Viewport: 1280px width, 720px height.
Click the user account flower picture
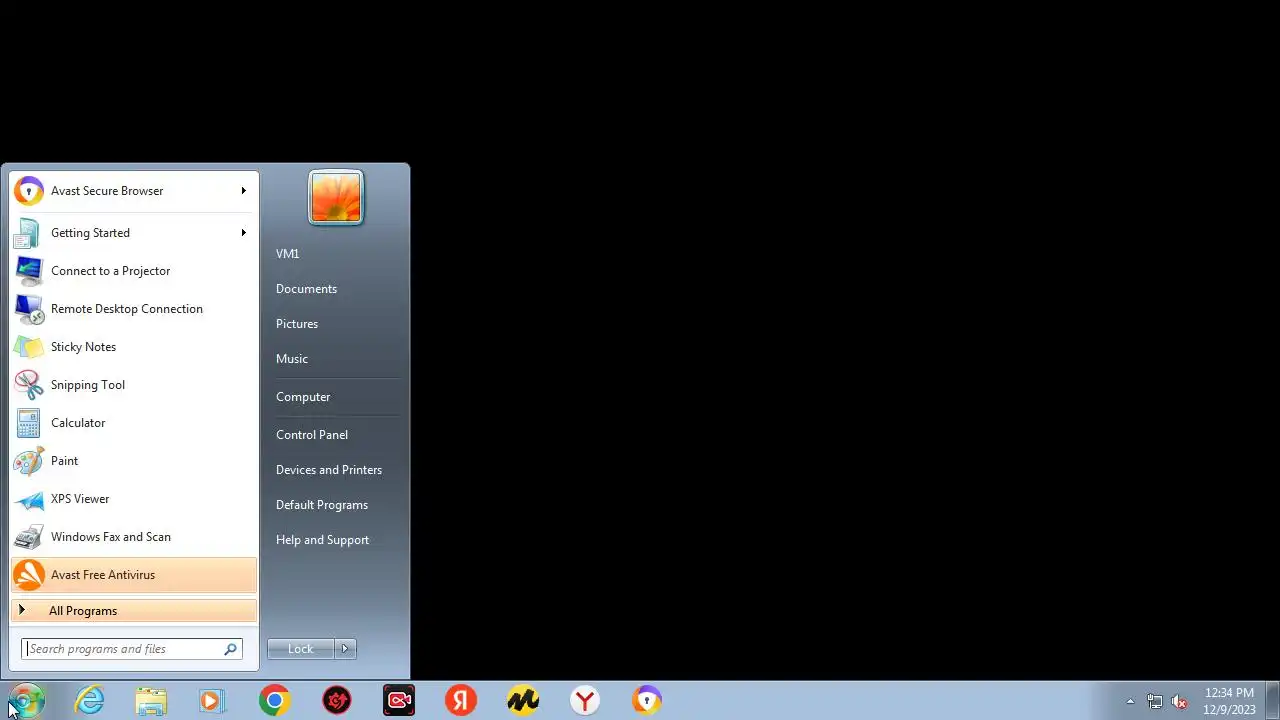336,197
